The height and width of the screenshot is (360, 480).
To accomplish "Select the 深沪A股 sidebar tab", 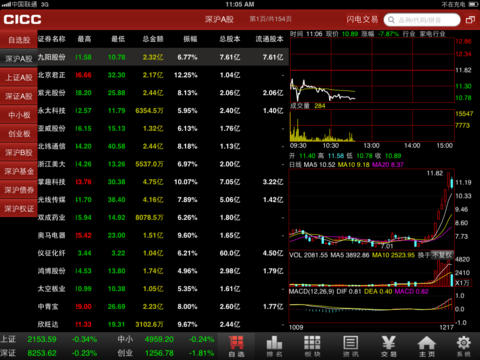I will pos(19,59).
